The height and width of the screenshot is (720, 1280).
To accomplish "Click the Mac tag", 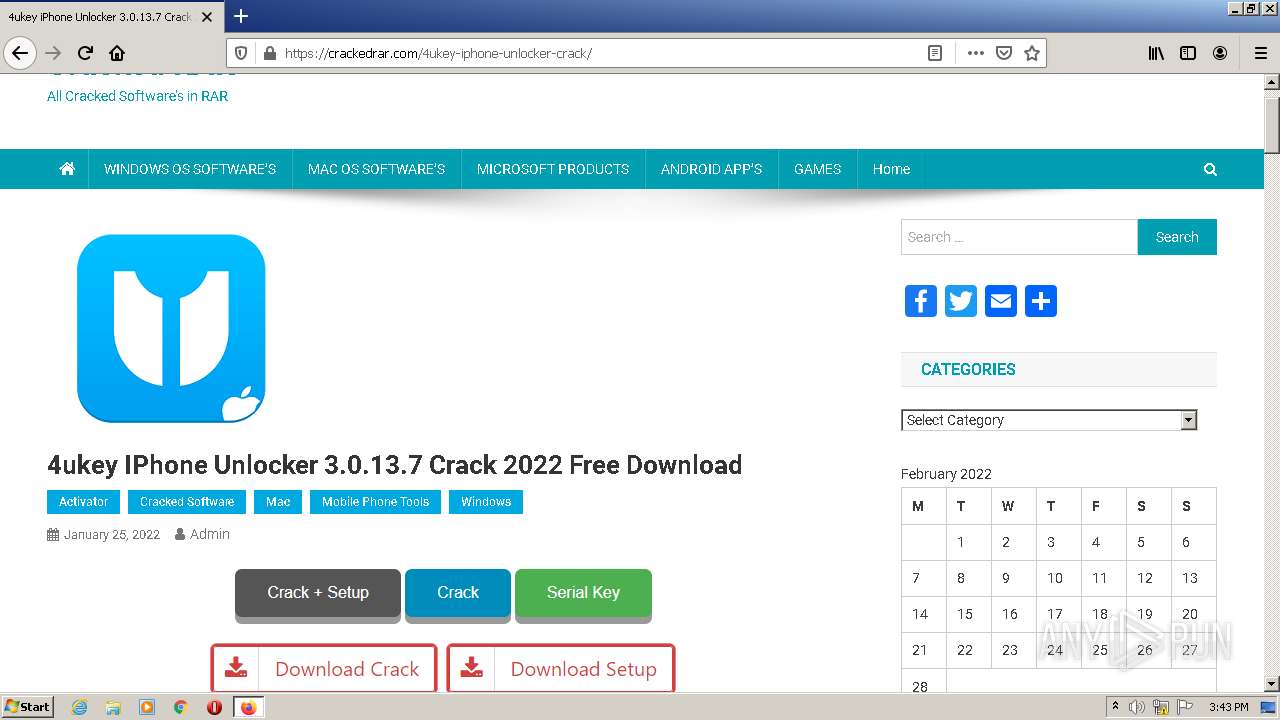I will tap(278, 502).
